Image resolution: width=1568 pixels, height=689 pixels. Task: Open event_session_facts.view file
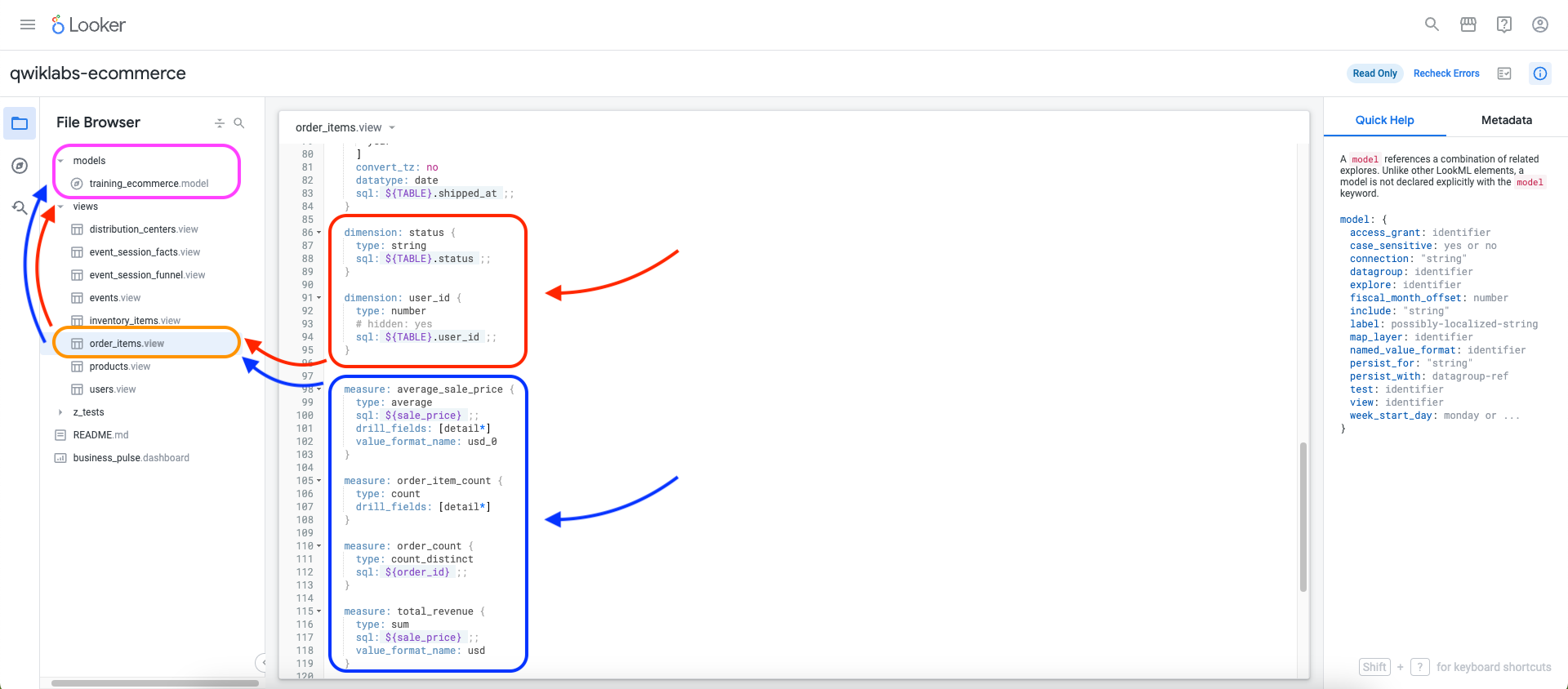coord(145,252)
